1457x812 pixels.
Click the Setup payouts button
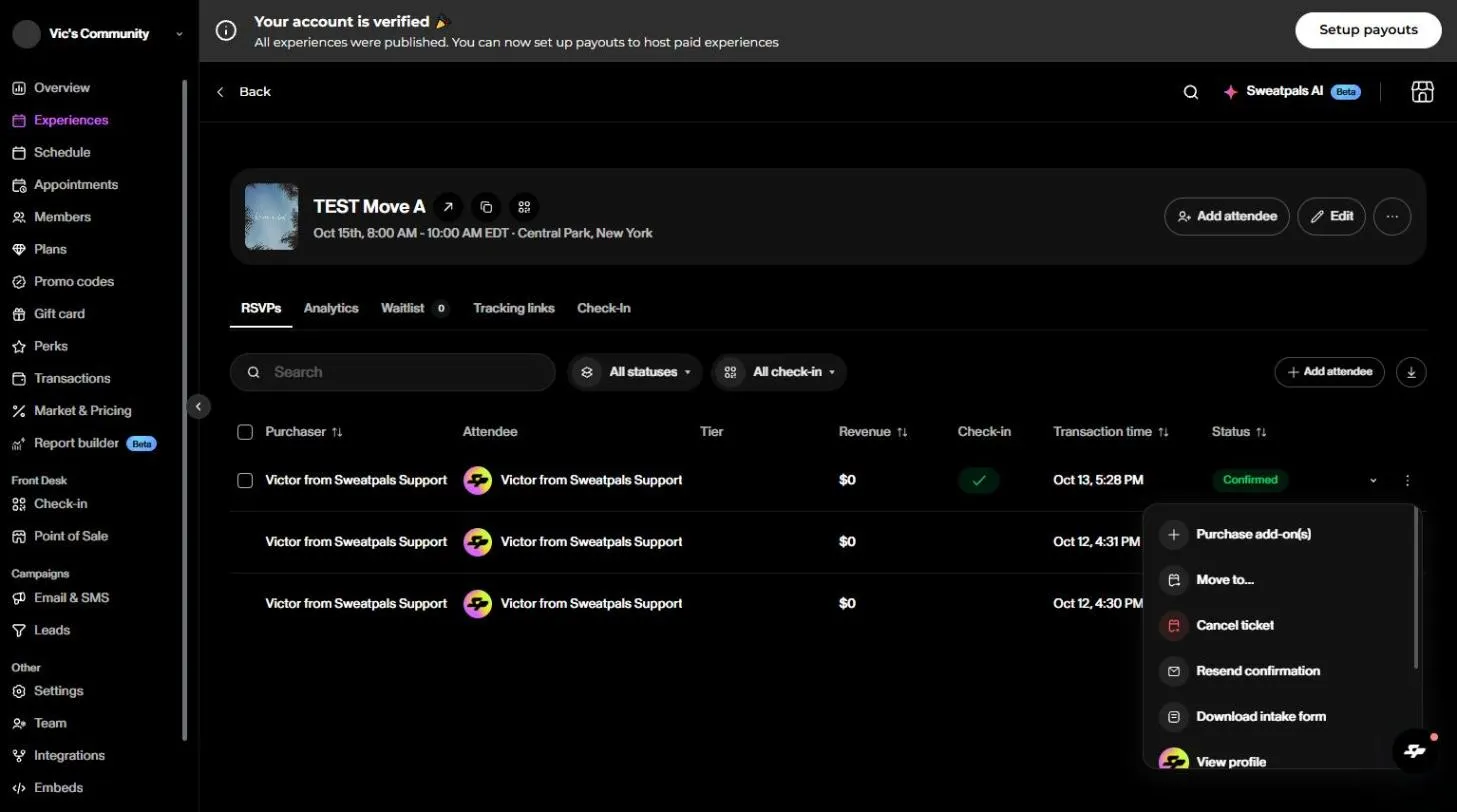(x=1368, y=30)
